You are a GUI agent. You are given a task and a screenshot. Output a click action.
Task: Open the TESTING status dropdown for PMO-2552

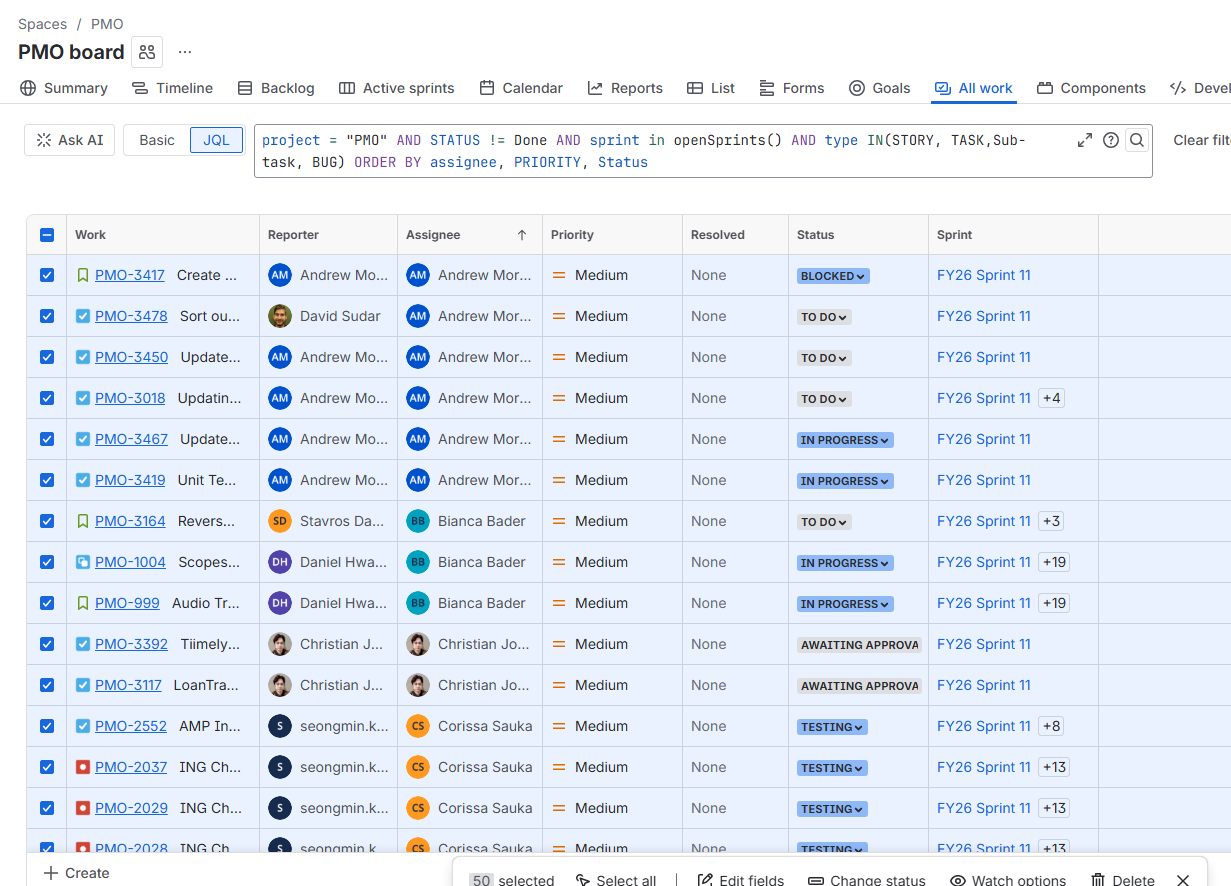point(832,727)
